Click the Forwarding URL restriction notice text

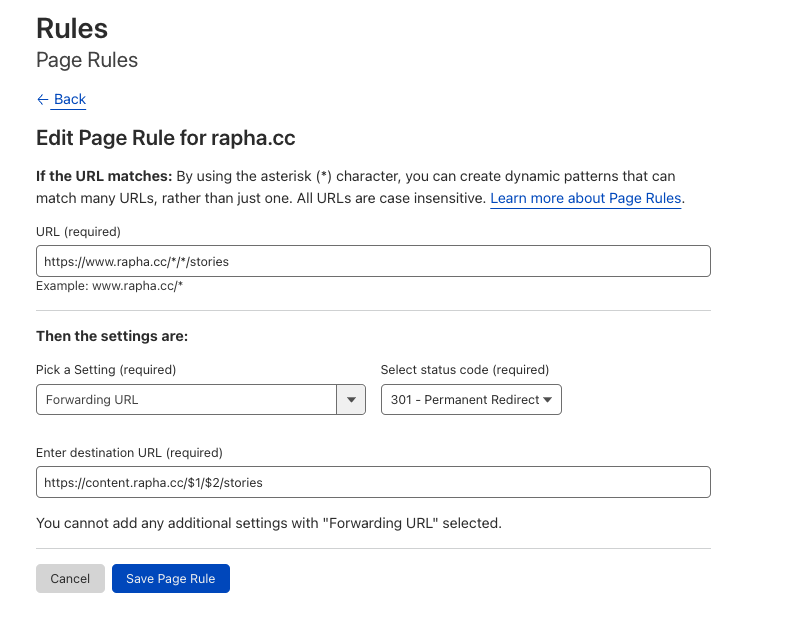[268, 523]
